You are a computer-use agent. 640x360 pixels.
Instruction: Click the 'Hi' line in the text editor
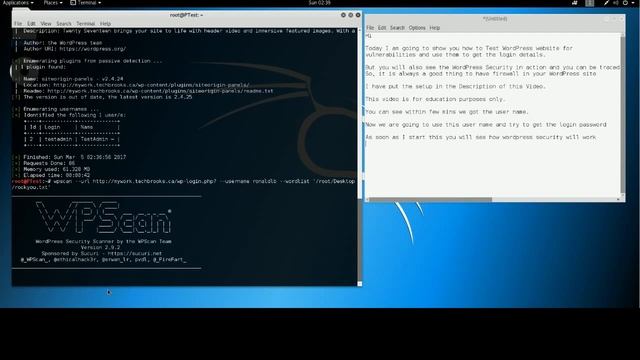click(x=369, y=36)
